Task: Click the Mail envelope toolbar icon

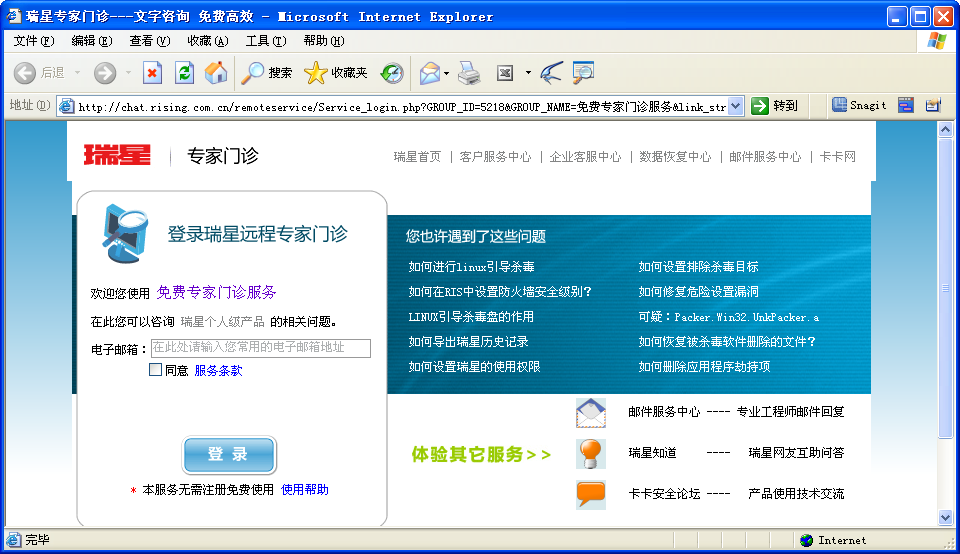Action: [430, 73]
